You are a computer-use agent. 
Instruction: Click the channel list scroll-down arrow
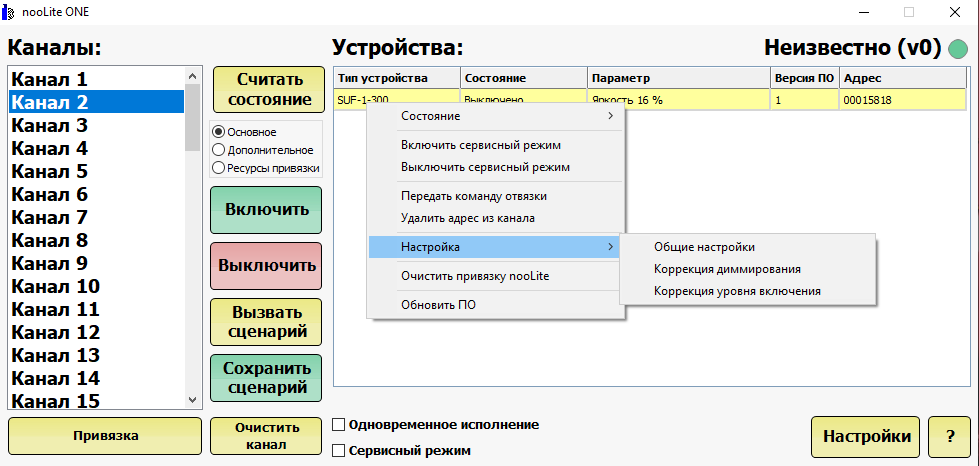click(x=192, y=400)
